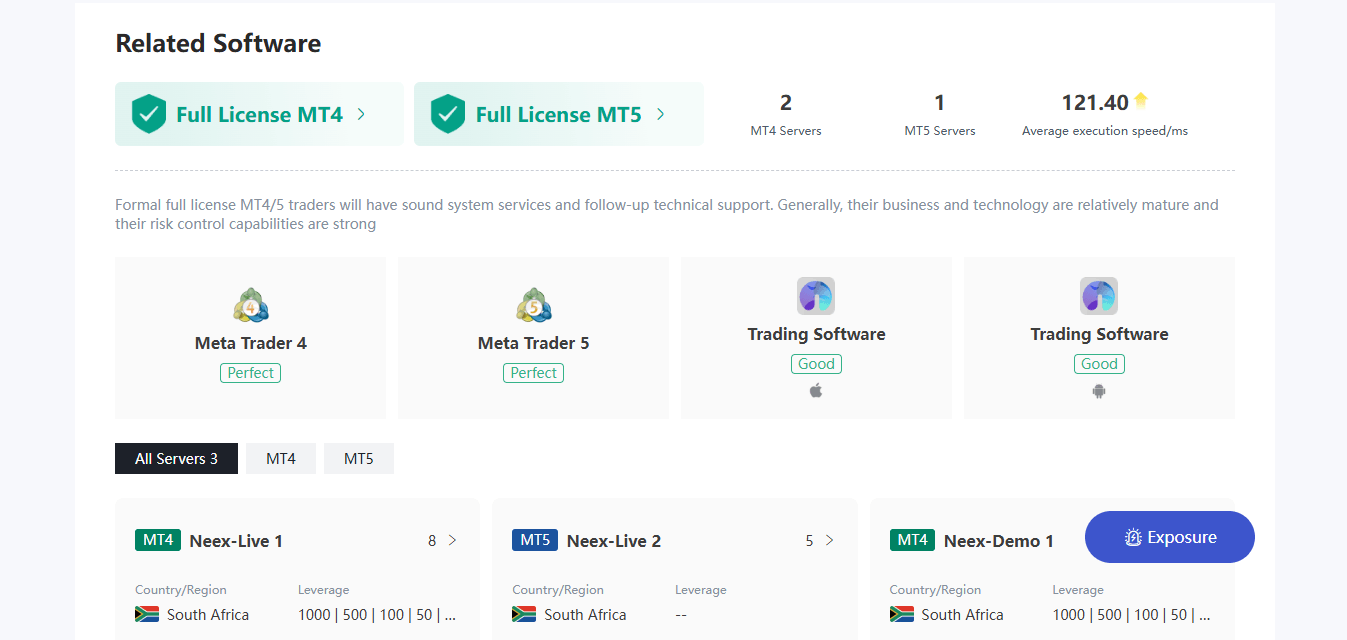The height and width of the screenshot is (640, 1347).
Task: Click the Full License MT4 banner text
Action: coord(260,114)
